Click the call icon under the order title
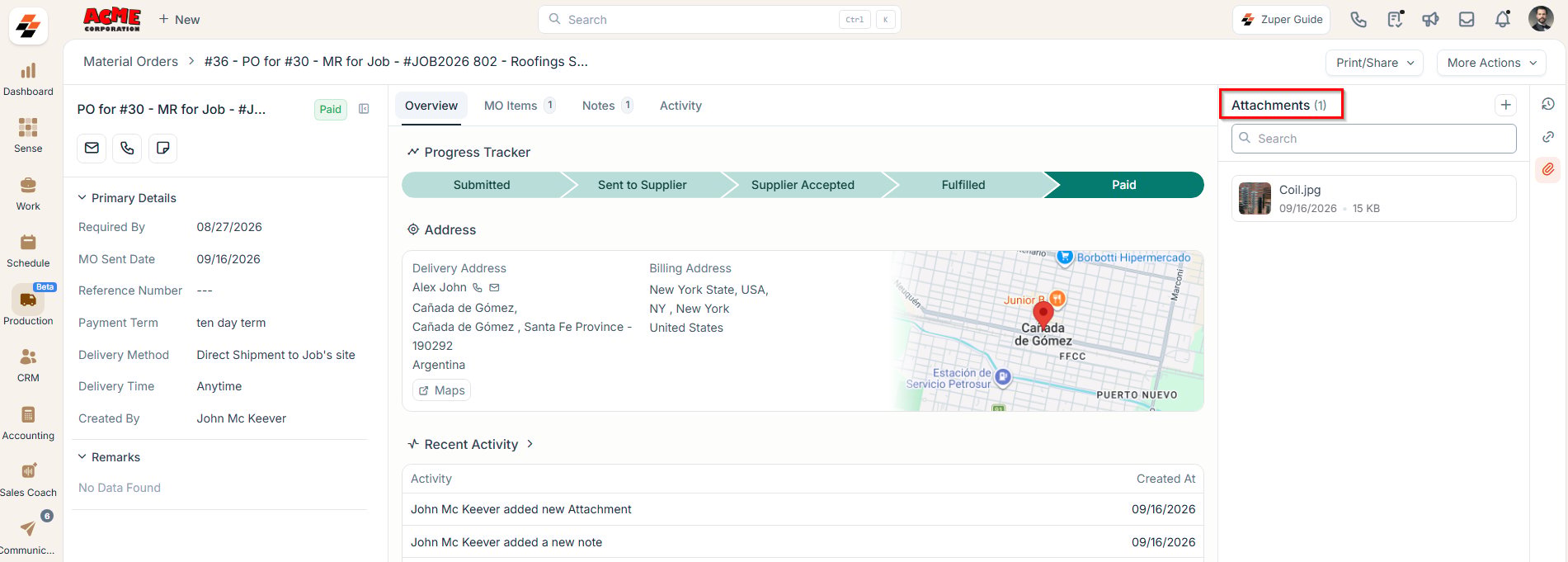1568x562 pixels. [x=127, y=148]
